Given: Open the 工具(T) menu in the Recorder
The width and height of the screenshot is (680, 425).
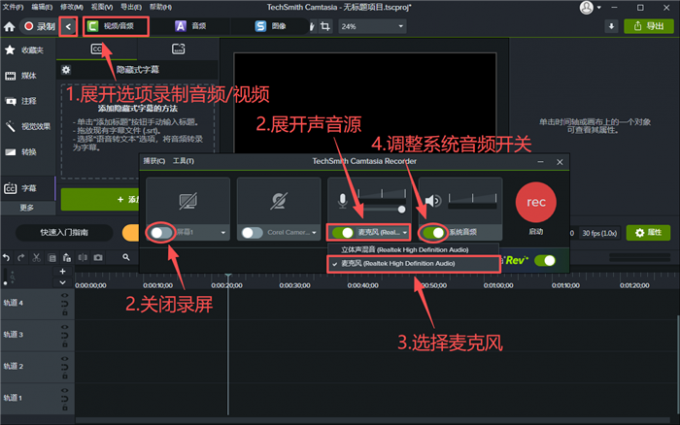Looking at the screenshot, I should click(x=183, y=161).
